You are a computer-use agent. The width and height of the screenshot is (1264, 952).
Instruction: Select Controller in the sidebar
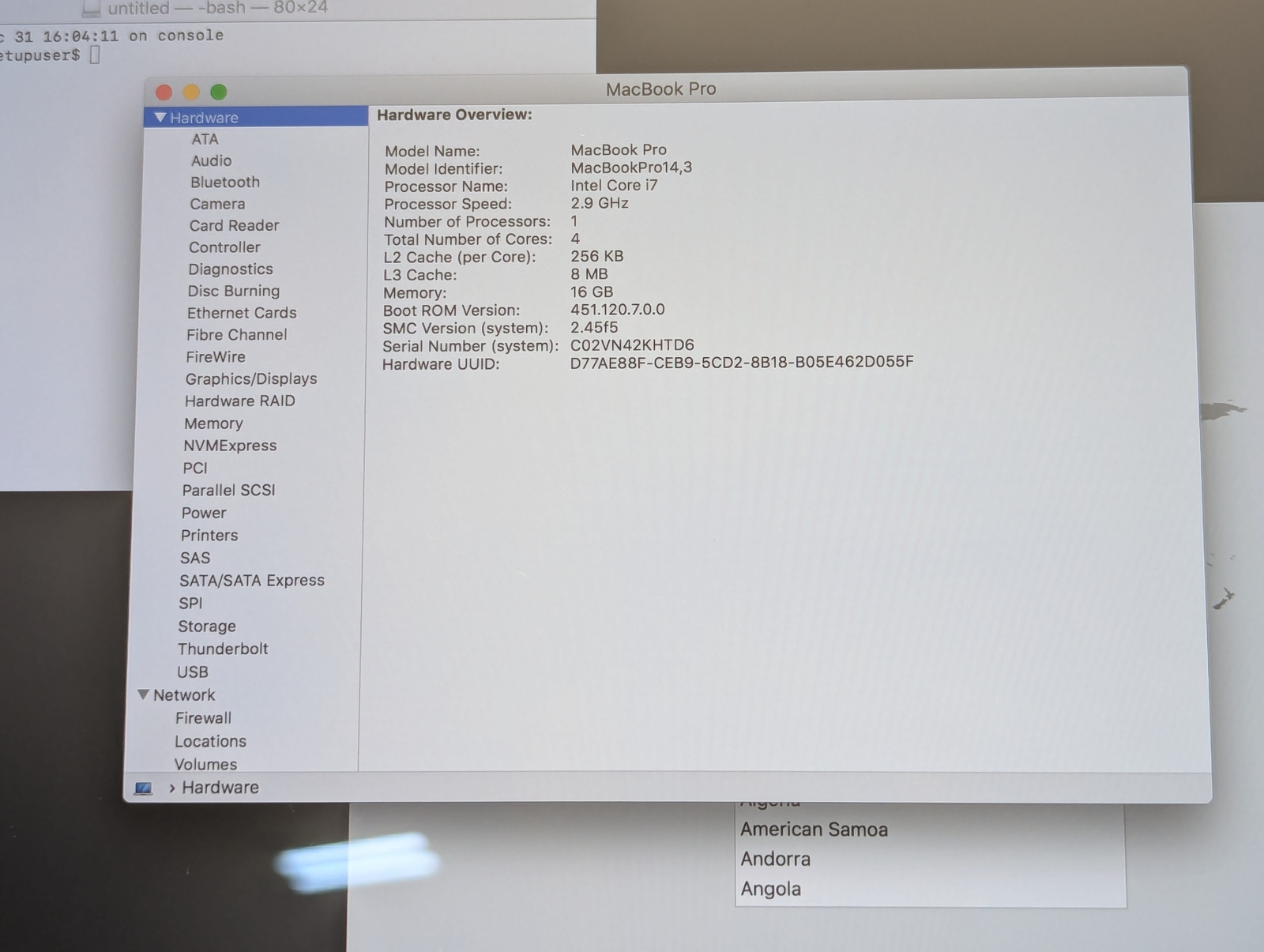tap(224, 247)
